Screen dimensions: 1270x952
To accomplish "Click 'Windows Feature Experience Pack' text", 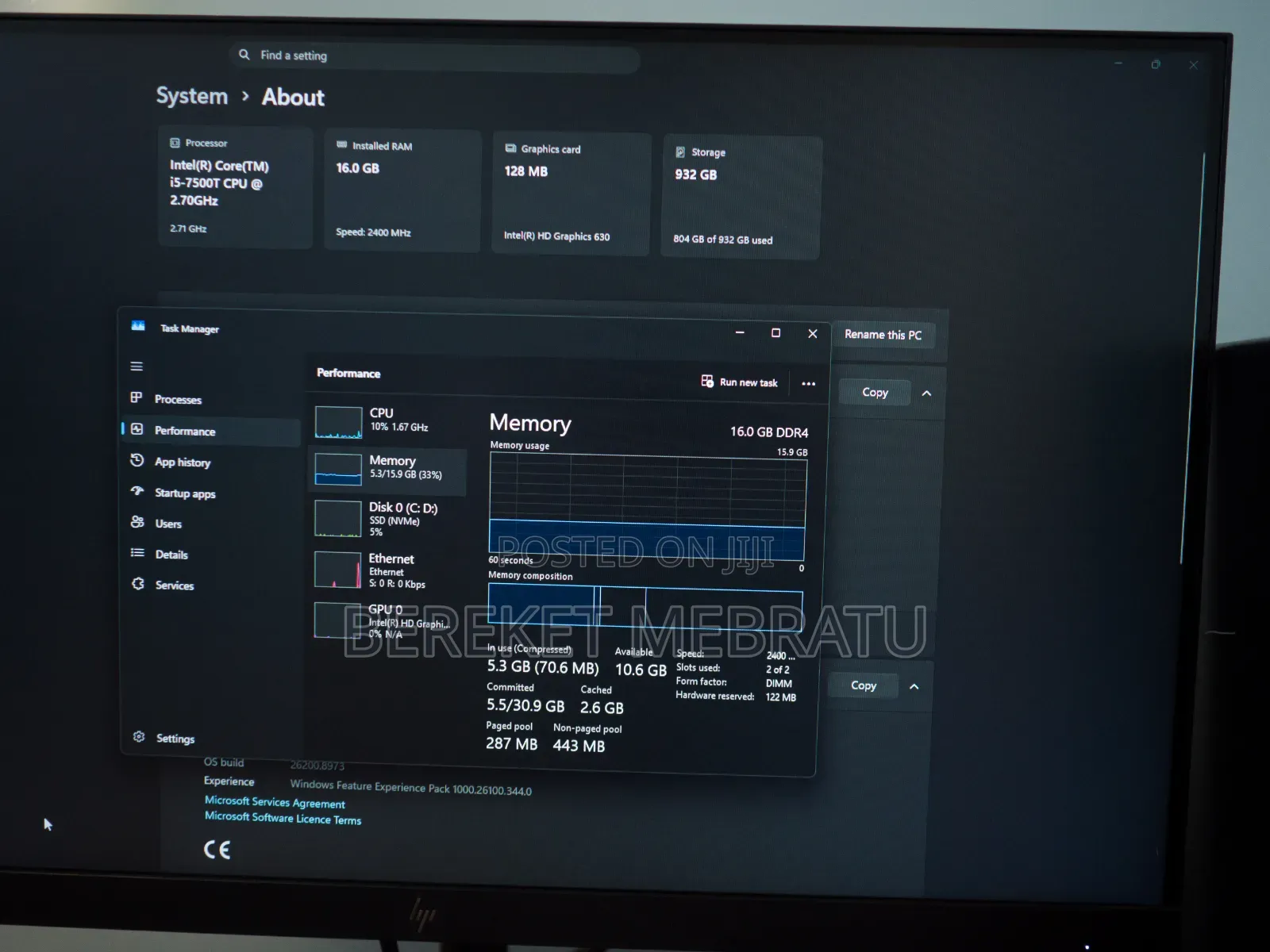I will (370, 786).
